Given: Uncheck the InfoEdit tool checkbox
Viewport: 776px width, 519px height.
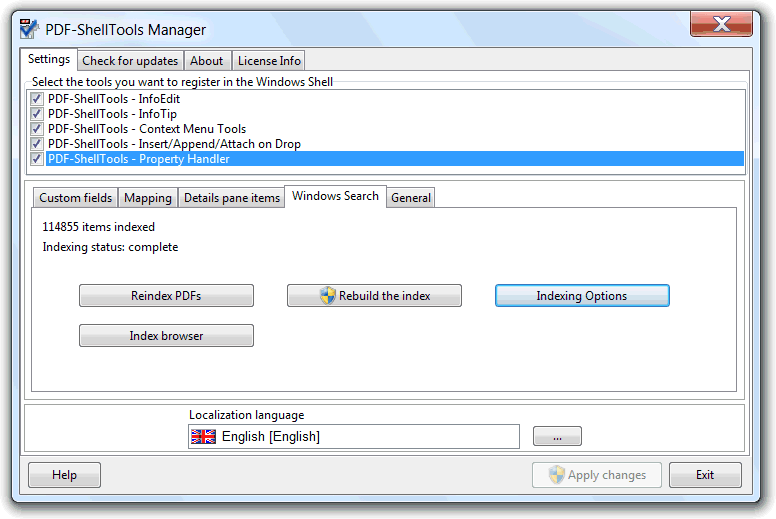Looking at the screenshot, I should 37,99.
